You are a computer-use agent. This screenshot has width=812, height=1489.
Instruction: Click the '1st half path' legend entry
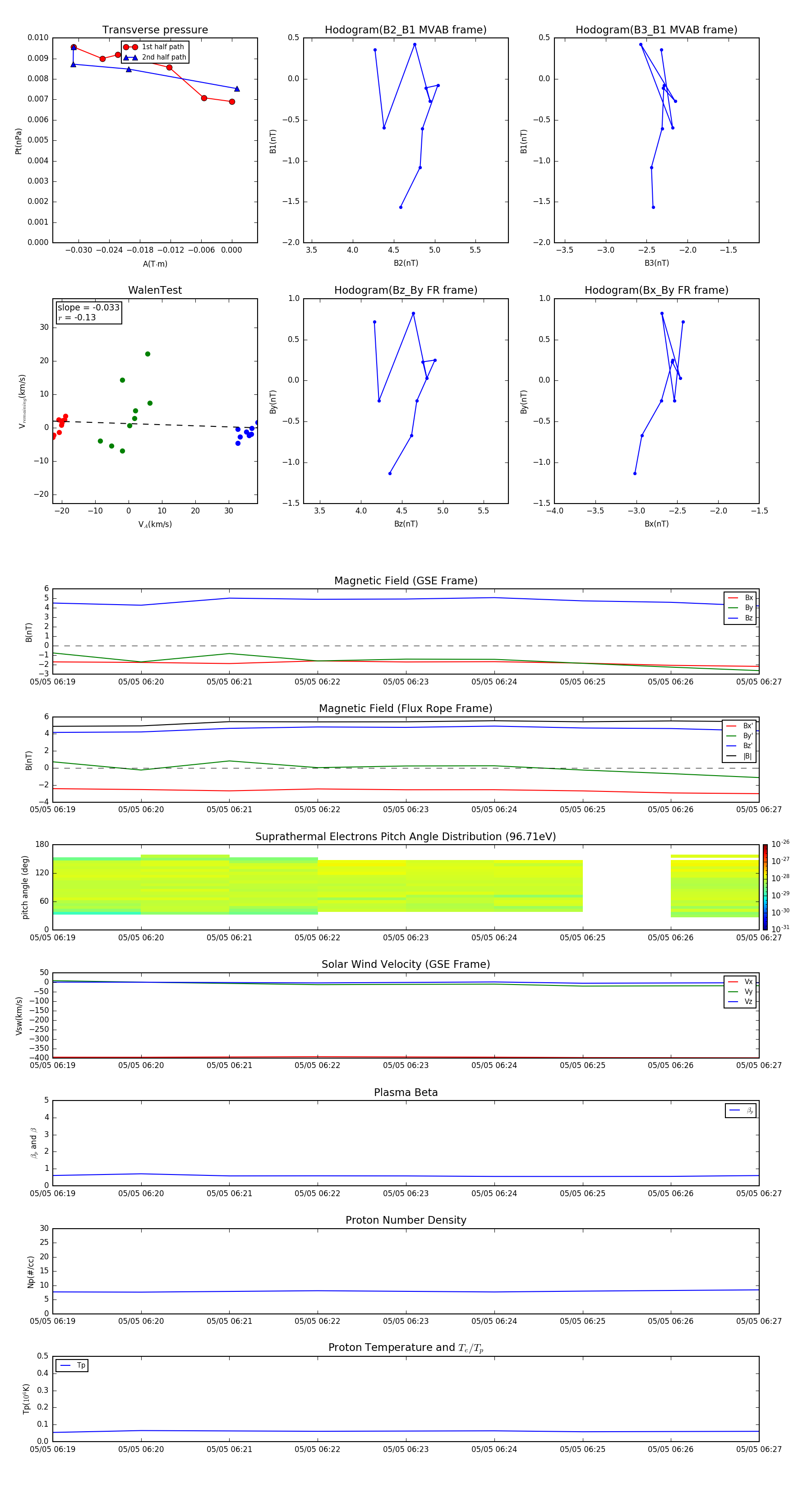tap(154, 47)
